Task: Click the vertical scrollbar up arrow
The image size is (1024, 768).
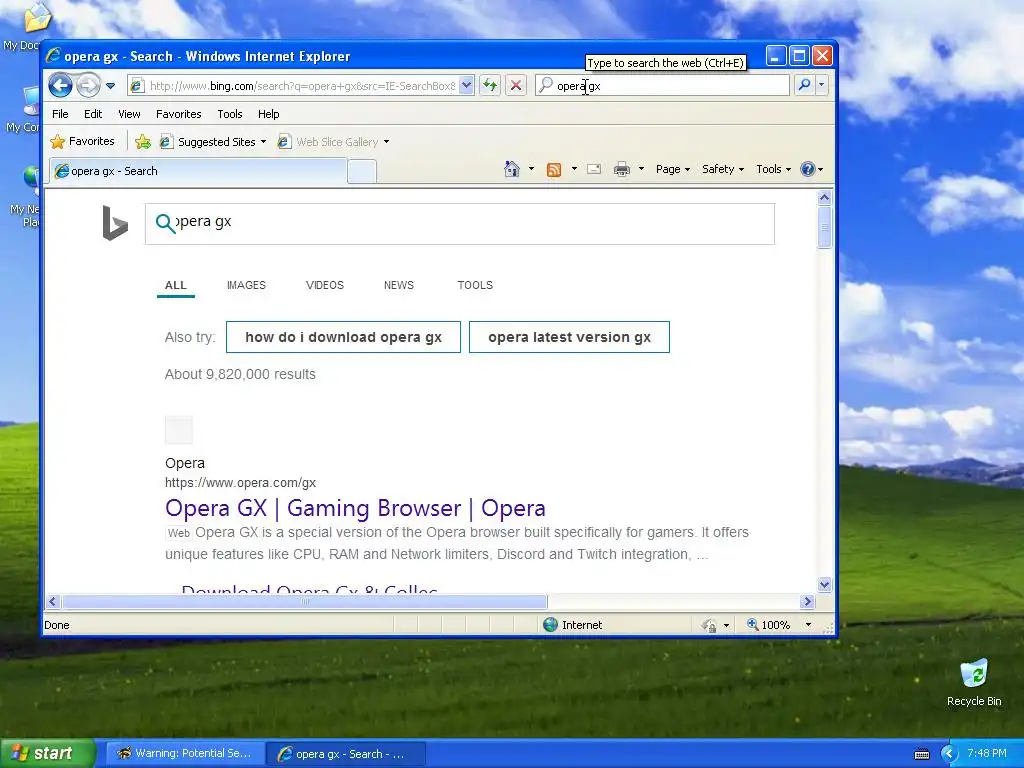Action: click(x=824, y=197)
